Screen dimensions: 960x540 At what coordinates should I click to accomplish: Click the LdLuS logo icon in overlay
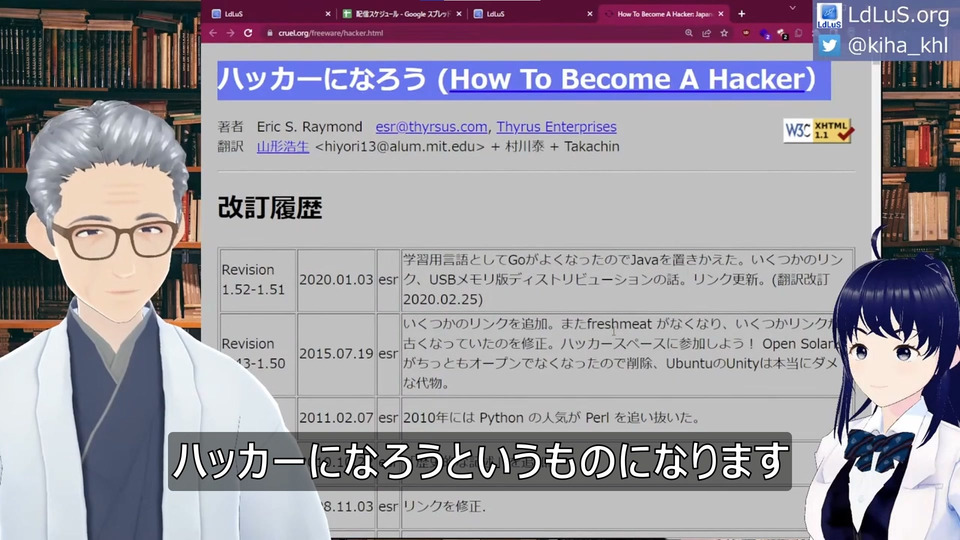point(829,15)
